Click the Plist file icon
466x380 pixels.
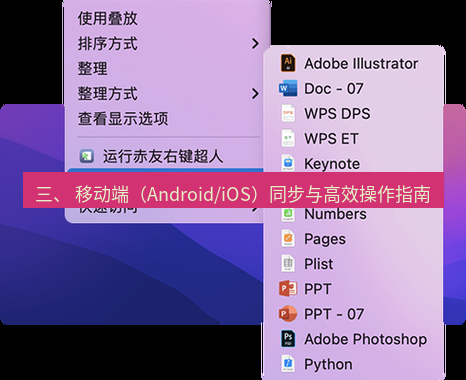[x=288, y=264]
